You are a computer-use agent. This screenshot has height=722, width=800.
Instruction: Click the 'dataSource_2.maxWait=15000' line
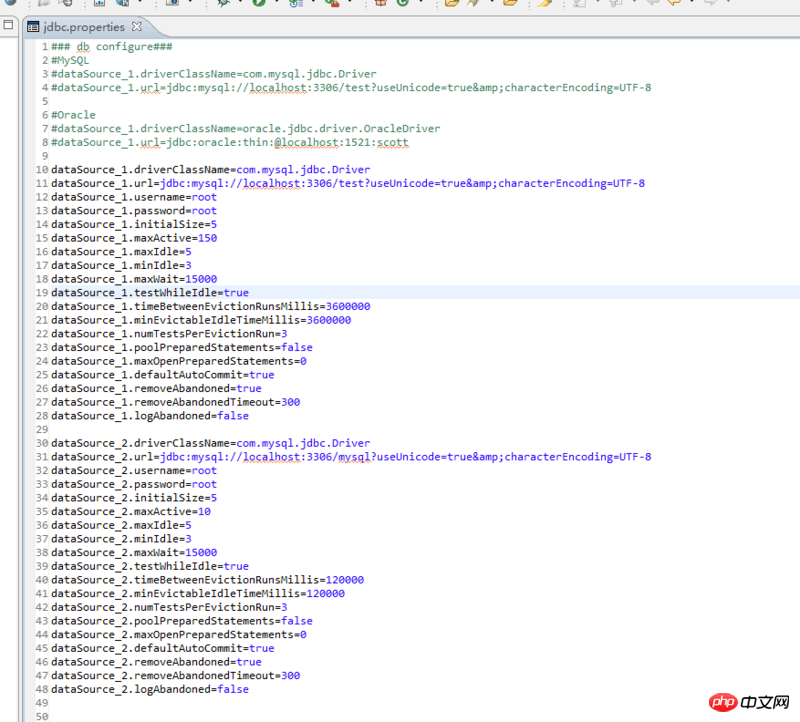(134, 554)
